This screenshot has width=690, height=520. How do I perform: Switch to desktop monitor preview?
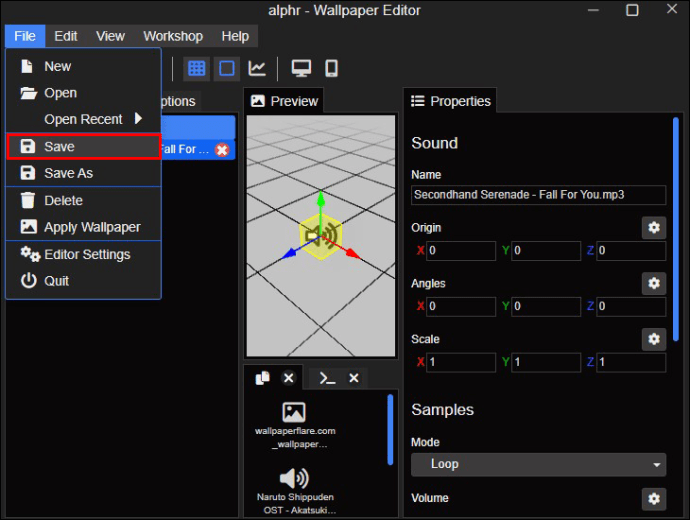301,69
